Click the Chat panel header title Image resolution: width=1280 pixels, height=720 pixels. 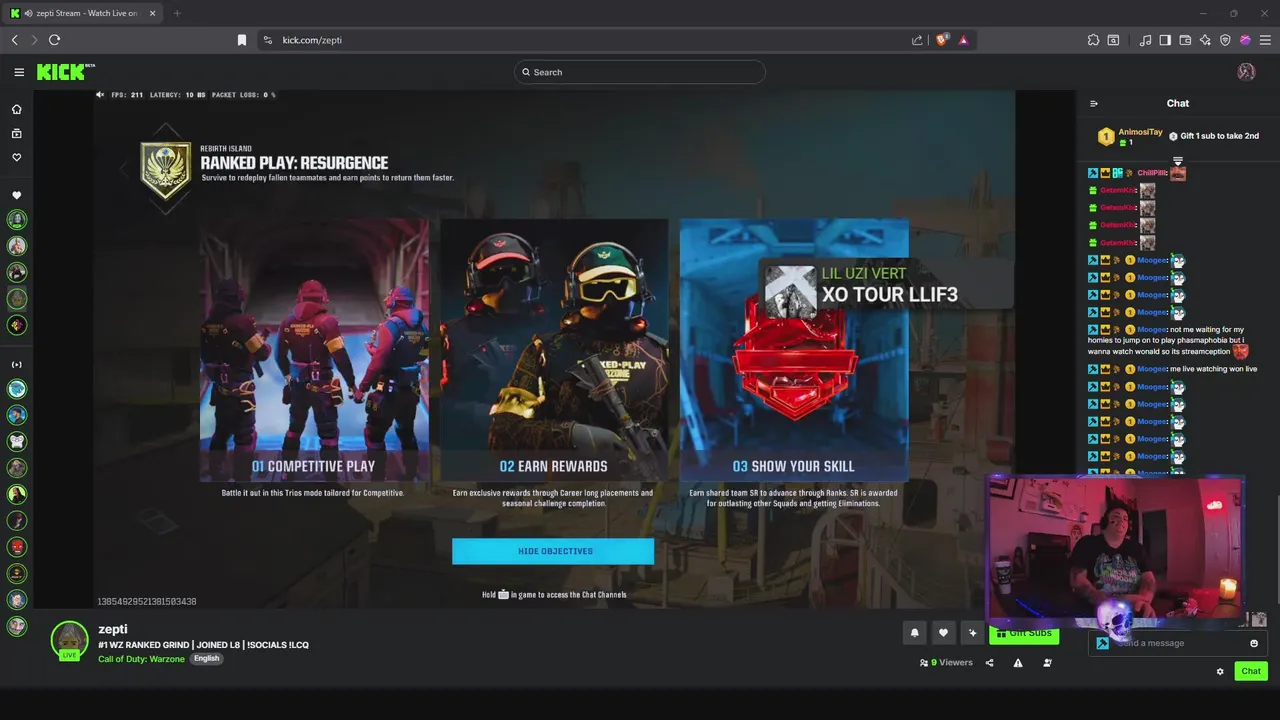pos(1178,103)
